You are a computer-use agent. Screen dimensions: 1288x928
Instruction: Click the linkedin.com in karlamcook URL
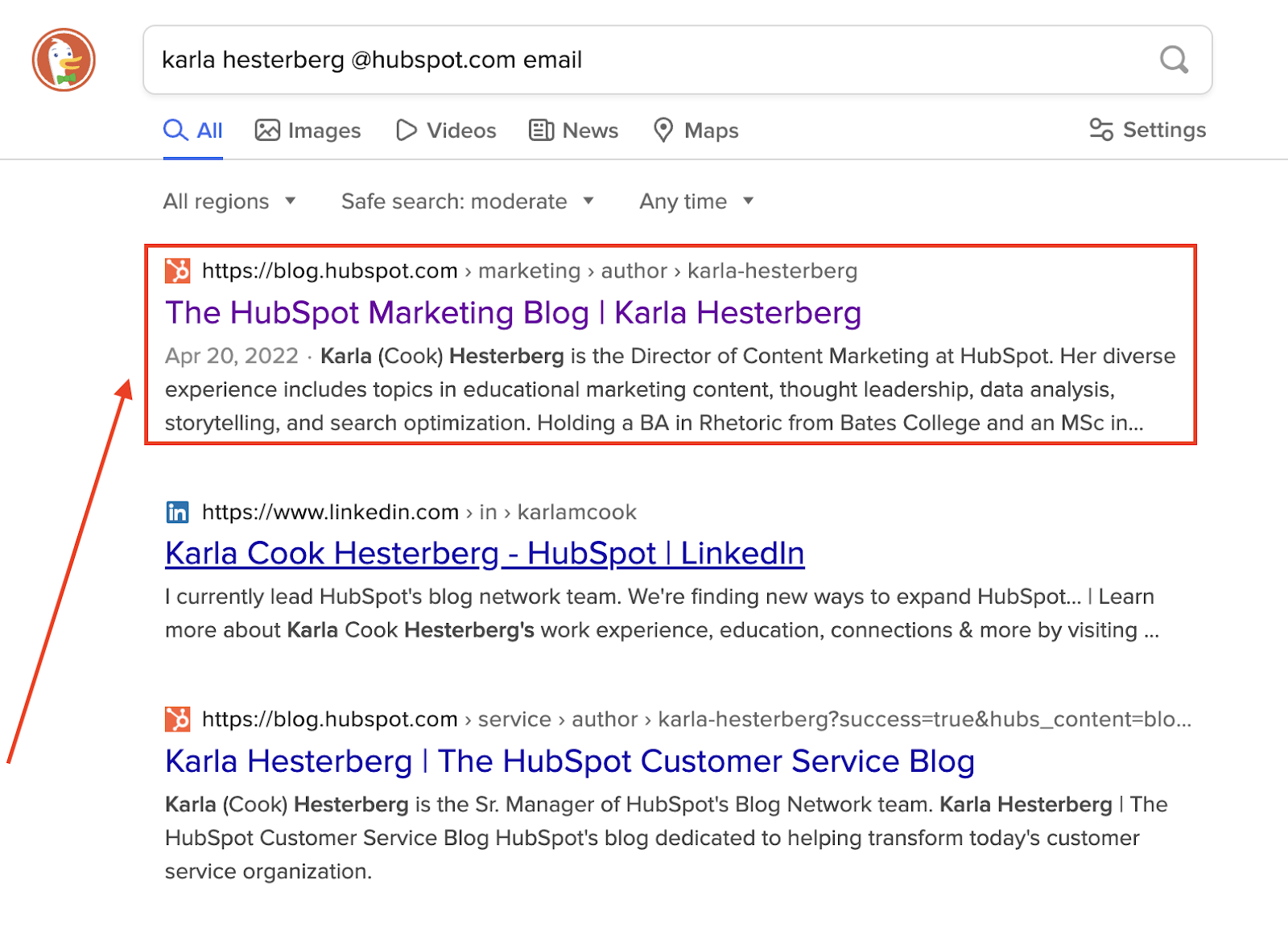[419, 512]
